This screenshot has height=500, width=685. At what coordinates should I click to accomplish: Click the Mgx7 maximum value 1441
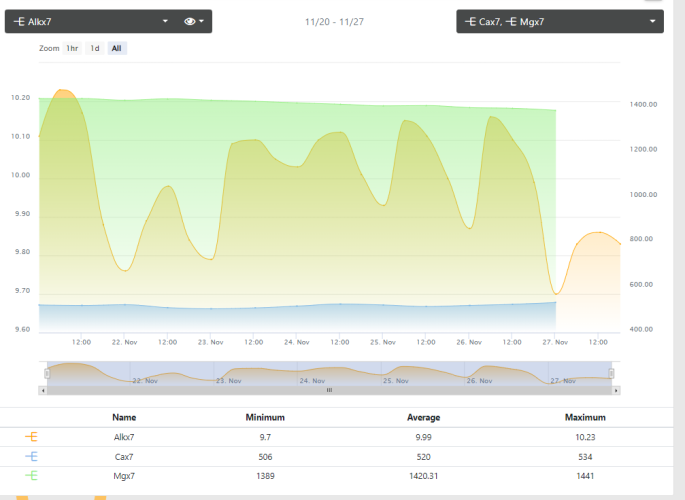tap(585, 476)
